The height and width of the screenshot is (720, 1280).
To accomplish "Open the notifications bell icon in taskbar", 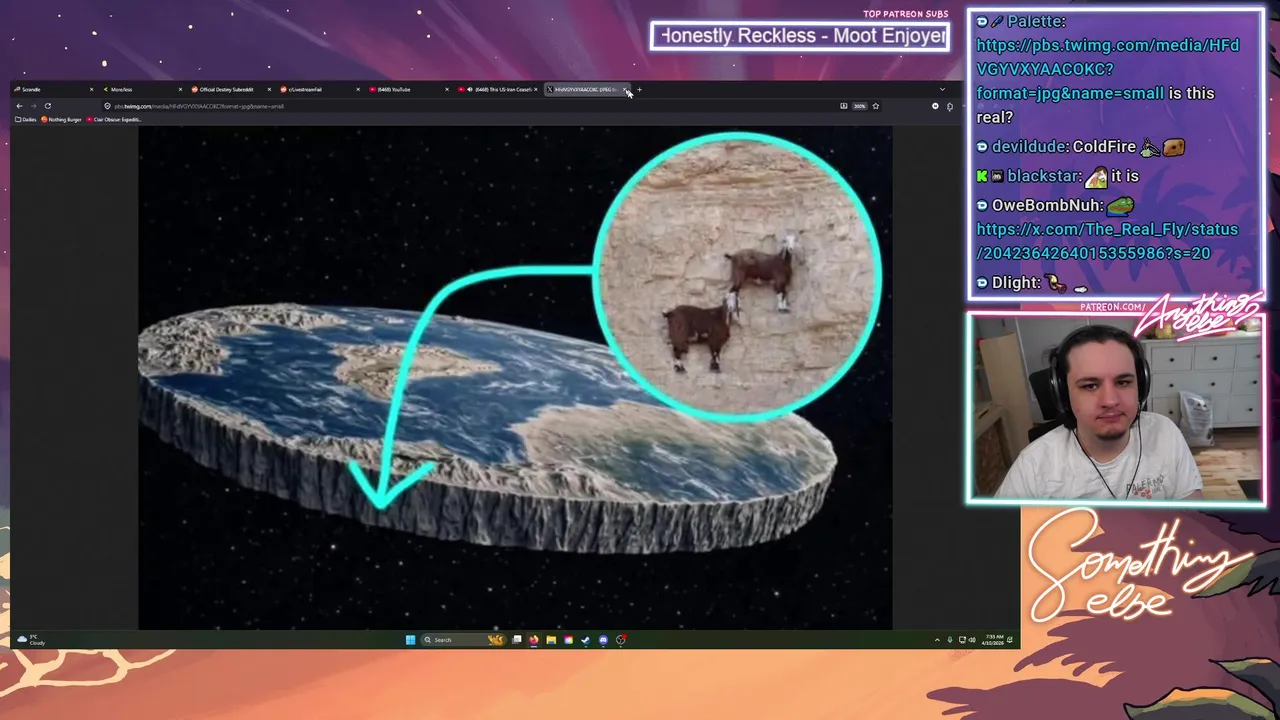I will [1010, 640].
